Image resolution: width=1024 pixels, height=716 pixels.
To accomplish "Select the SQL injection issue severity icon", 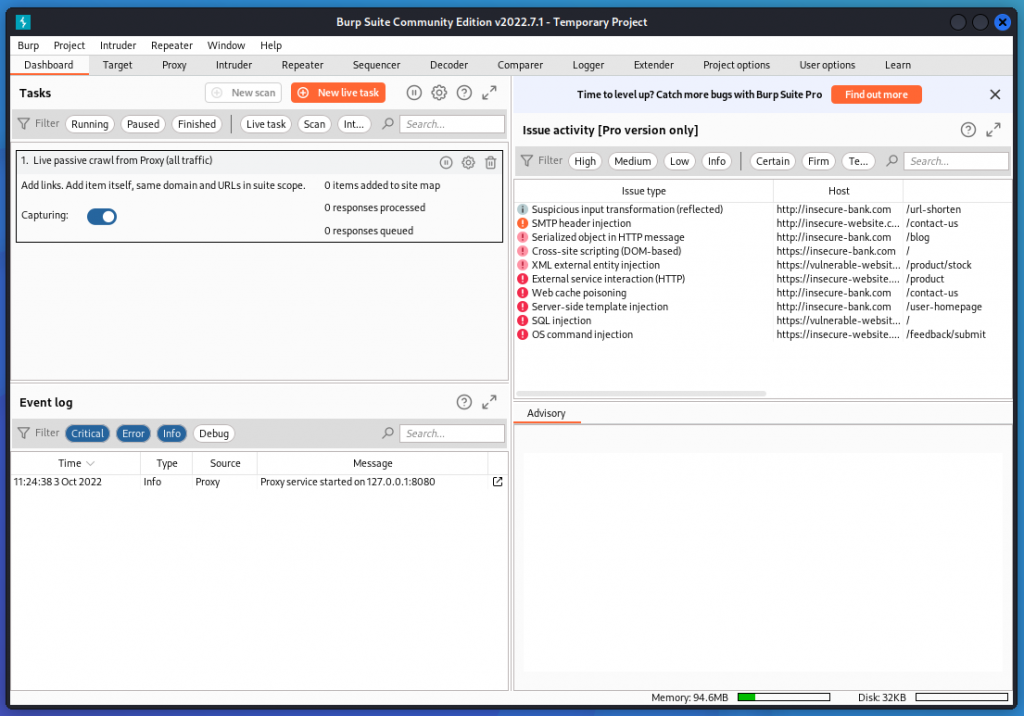I will pos(522,321).
